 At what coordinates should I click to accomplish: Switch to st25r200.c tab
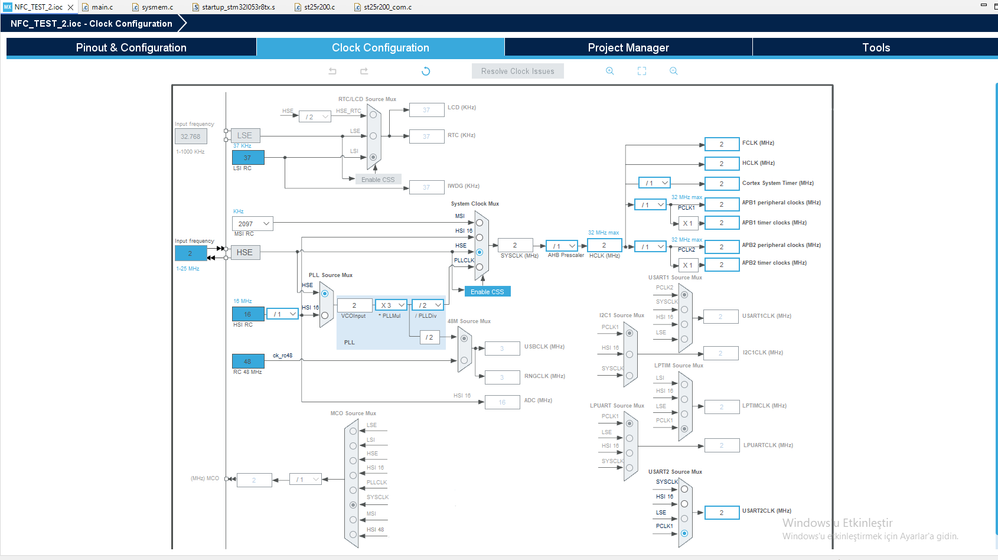(x=316, y=7)
